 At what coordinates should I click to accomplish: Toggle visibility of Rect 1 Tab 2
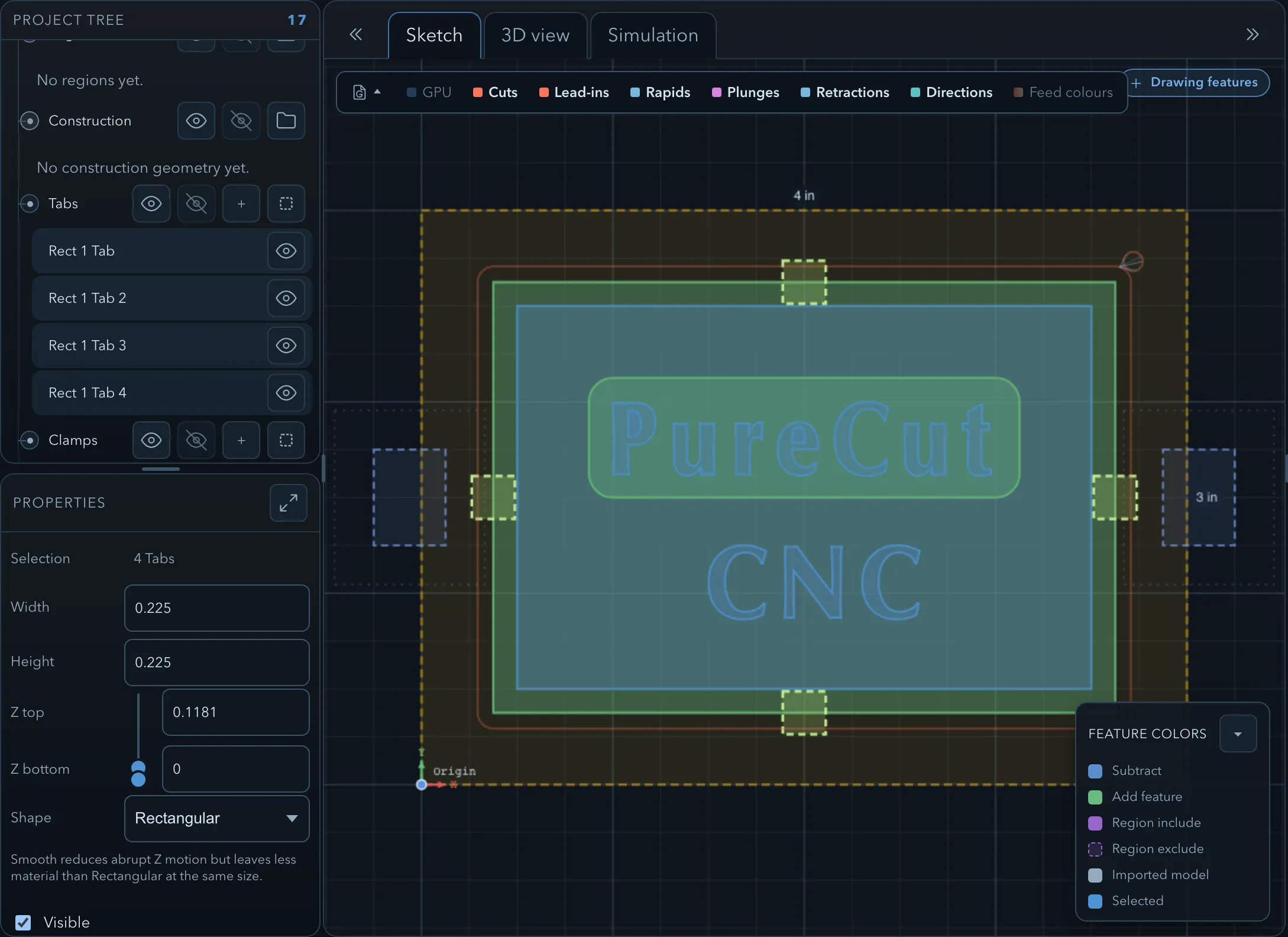(x=286, y=298)
